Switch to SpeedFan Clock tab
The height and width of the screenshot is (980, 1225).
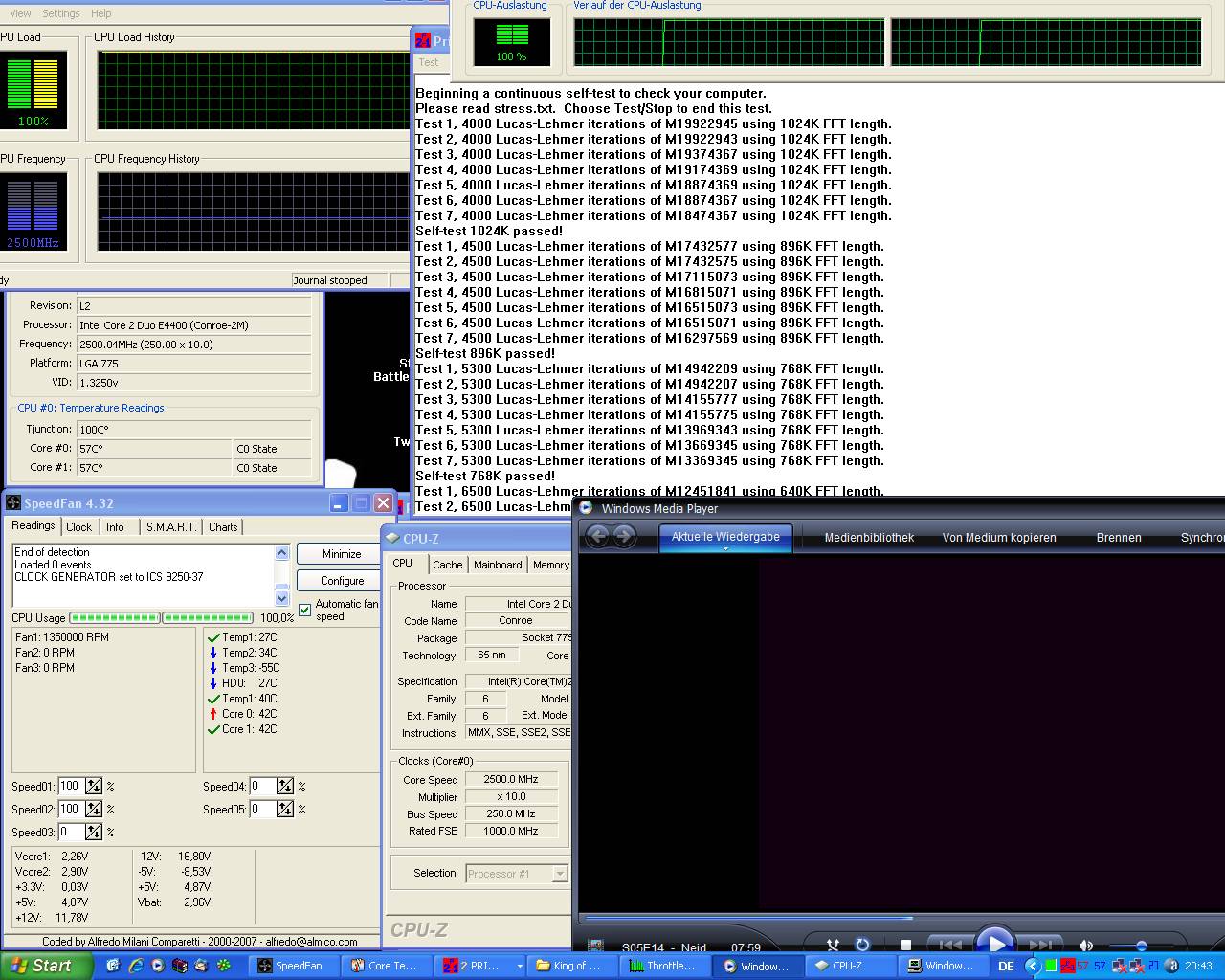click(78, 527)
